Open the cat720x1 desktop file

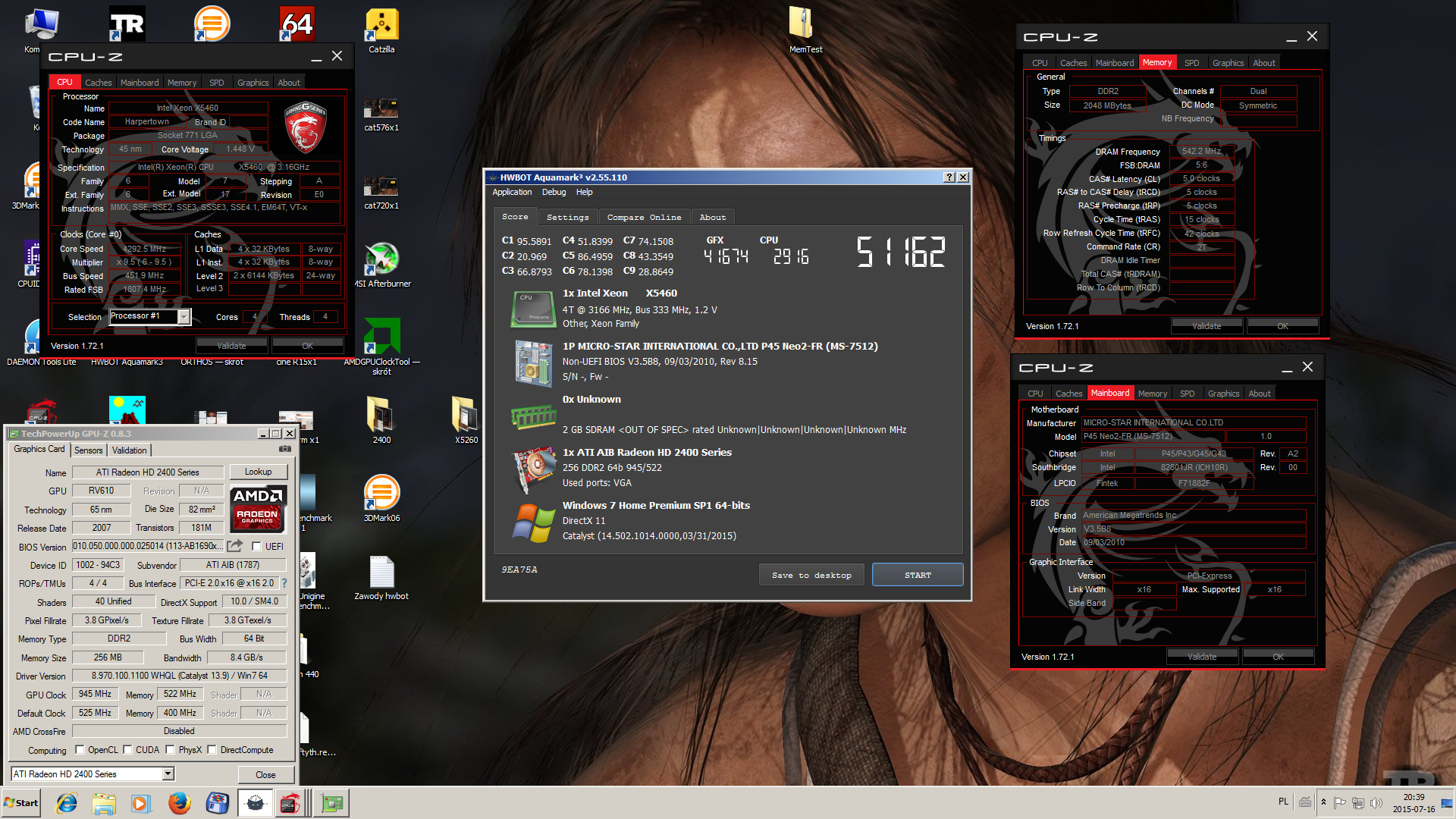[381, 192]
